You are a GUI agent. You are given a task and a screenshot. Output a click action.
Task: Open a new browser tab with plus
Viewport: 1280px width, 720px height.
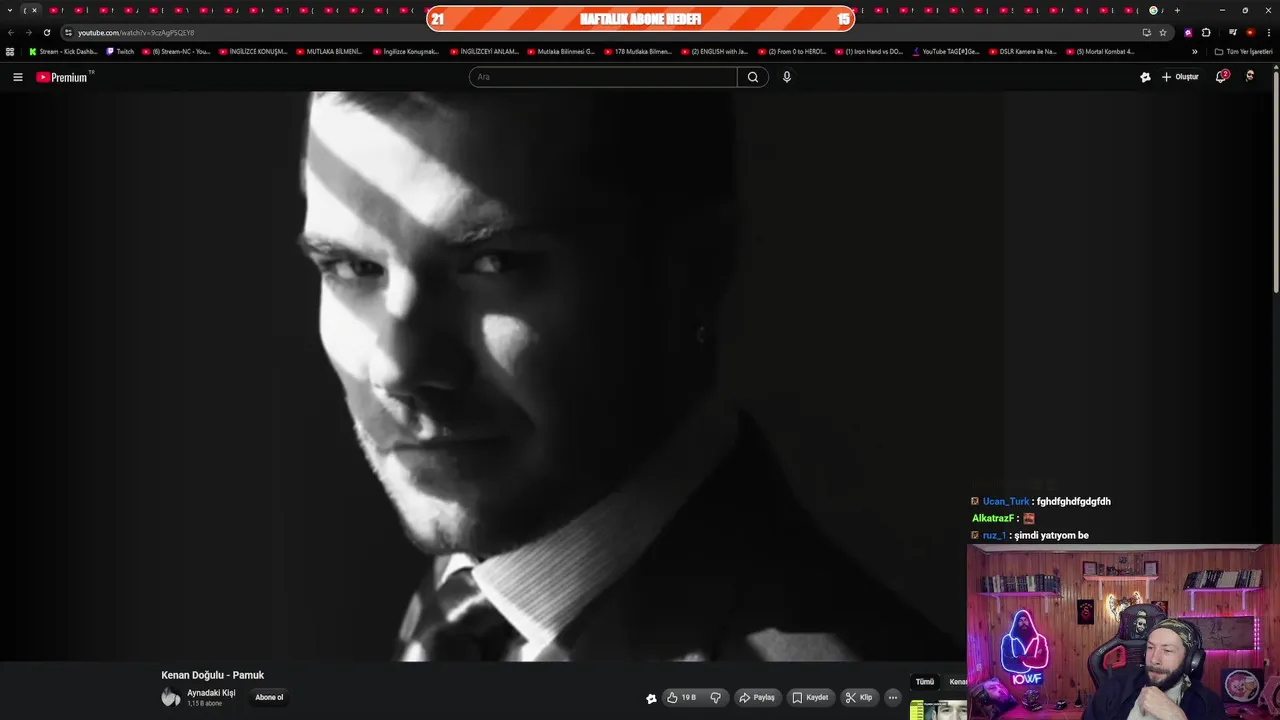pos(1177,10)
